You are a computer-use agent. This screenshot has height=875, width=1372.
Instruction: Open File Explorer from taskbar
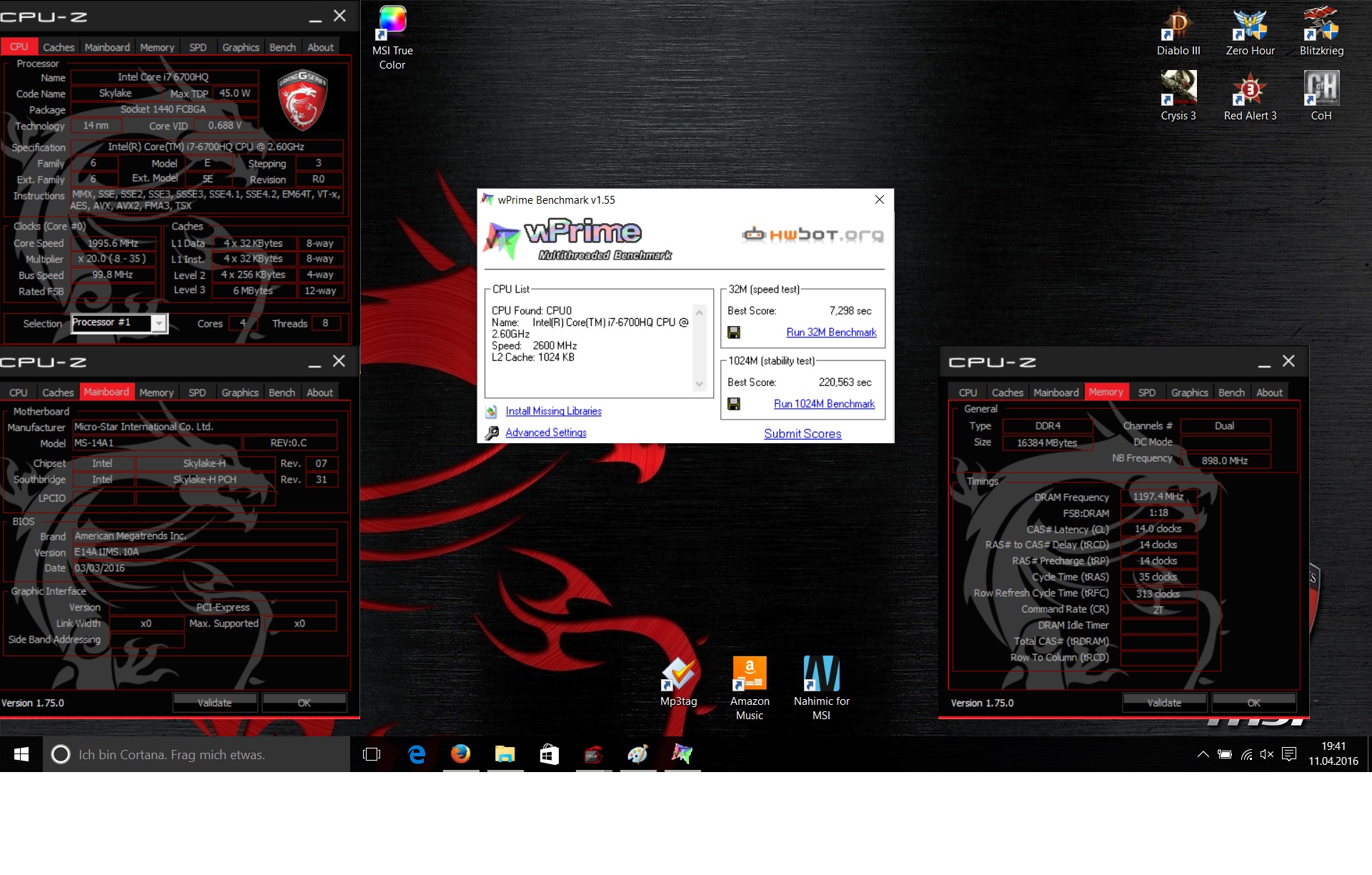[x=505, y=754]
